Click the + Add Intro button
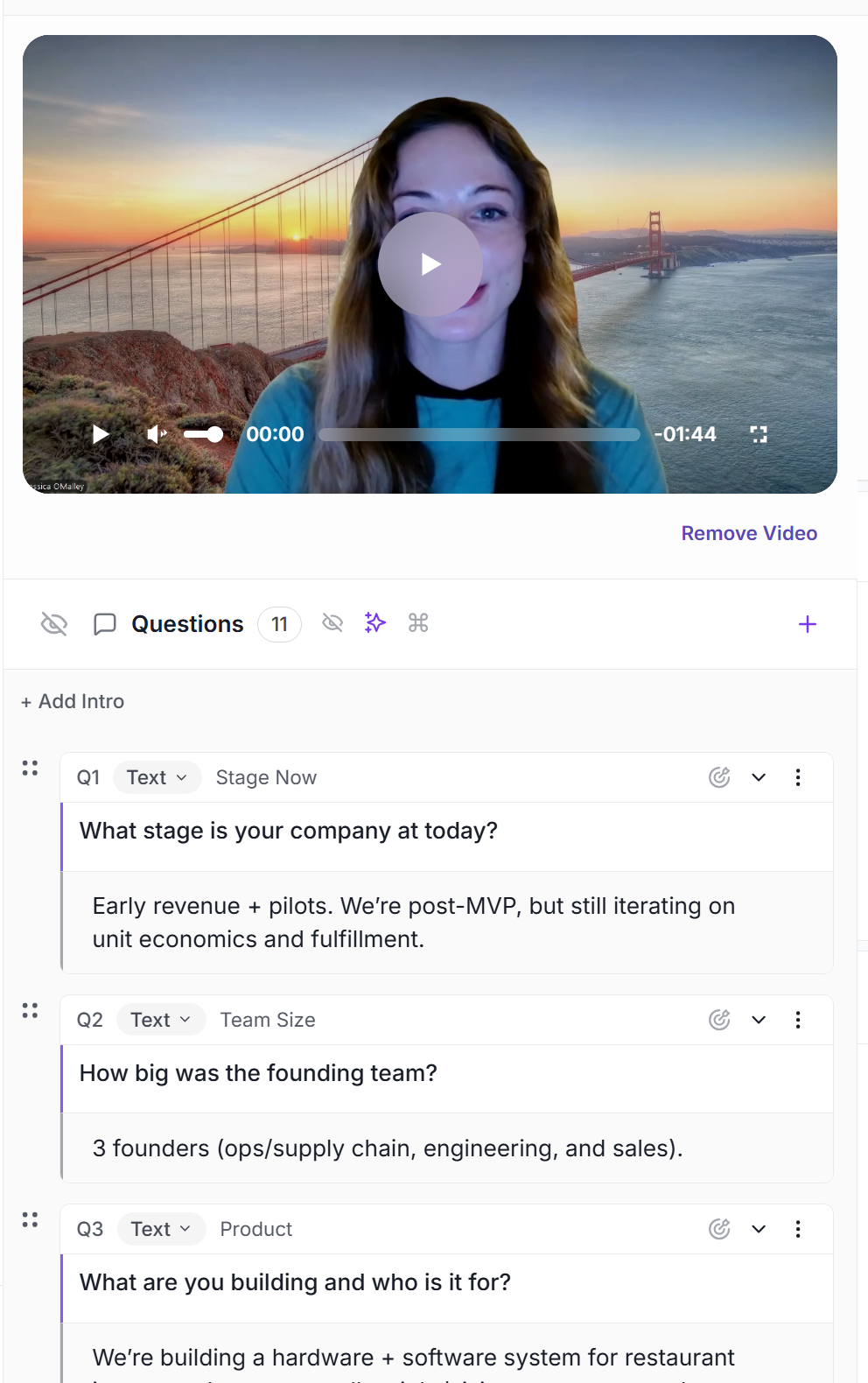 (73, 701)
